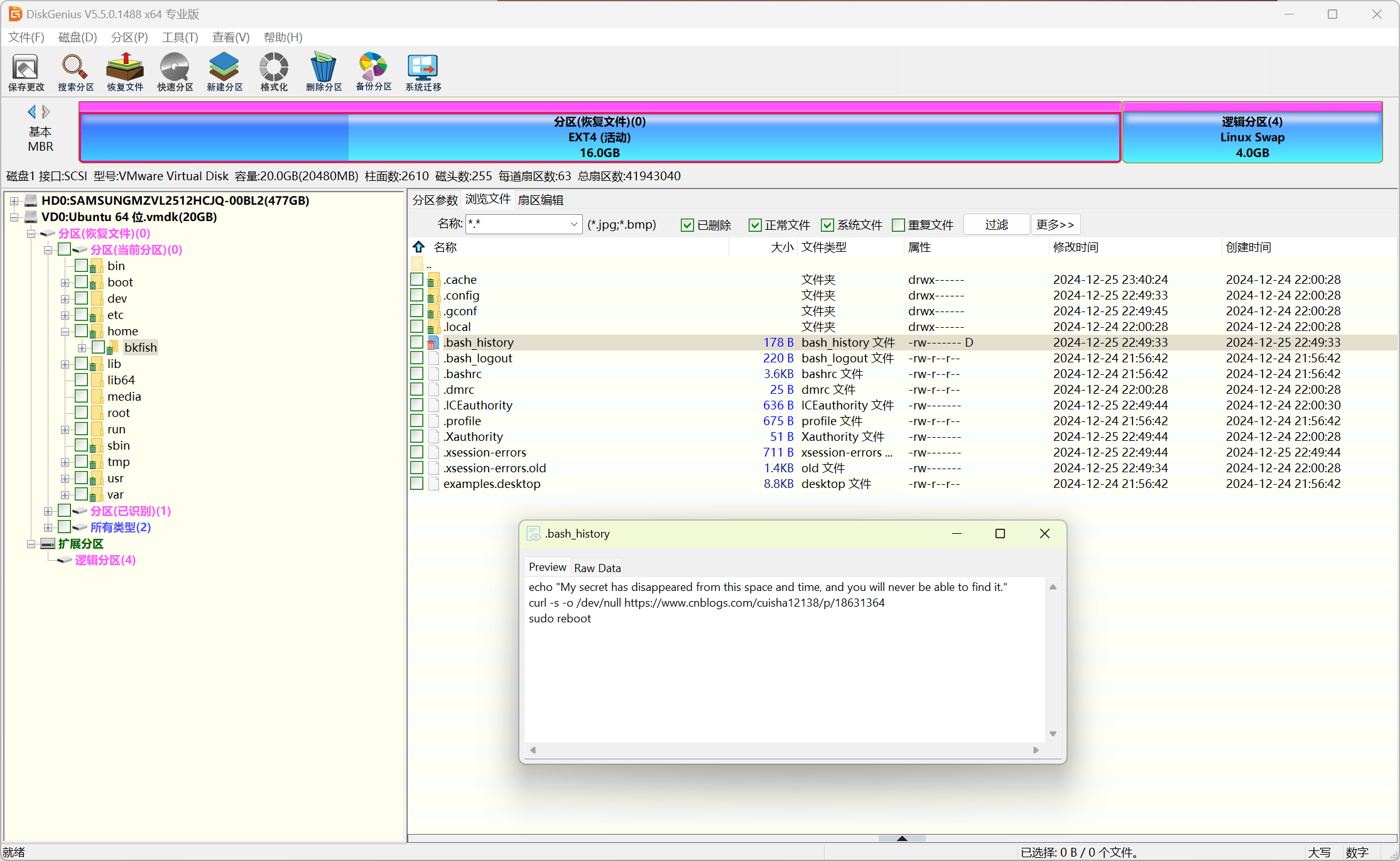This screenshot has width=1400, height=861.
Task: Open the 磁盘(D) menu
Action: click(77, 37)
